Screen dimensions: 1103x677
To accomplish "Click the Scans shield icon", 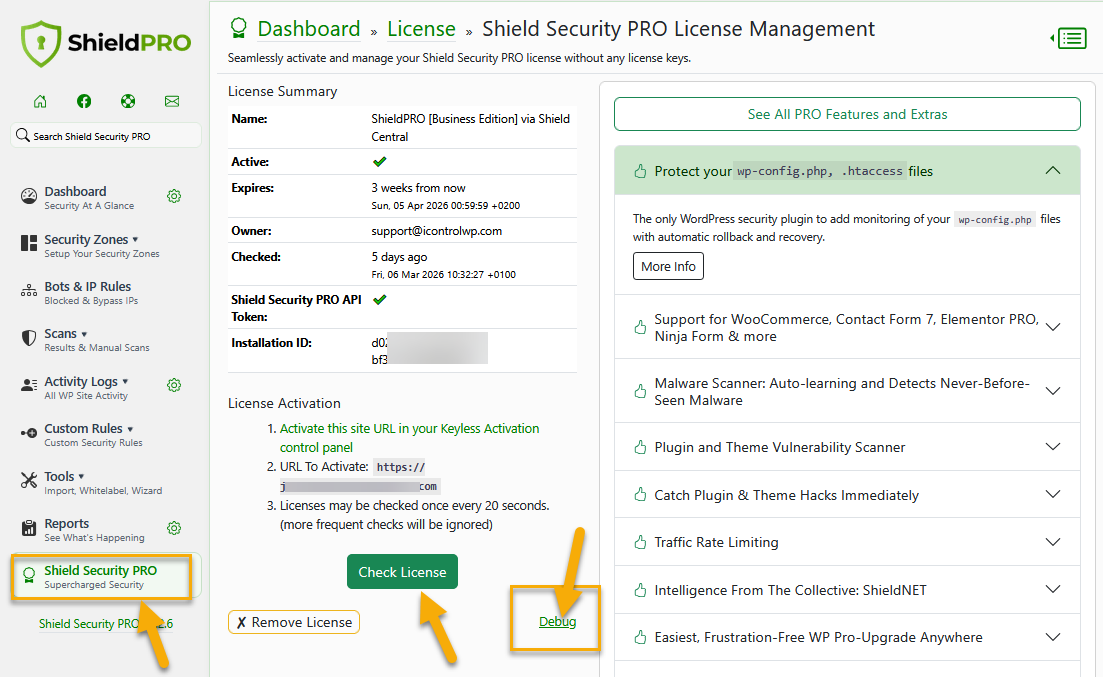I will point(29,338).
